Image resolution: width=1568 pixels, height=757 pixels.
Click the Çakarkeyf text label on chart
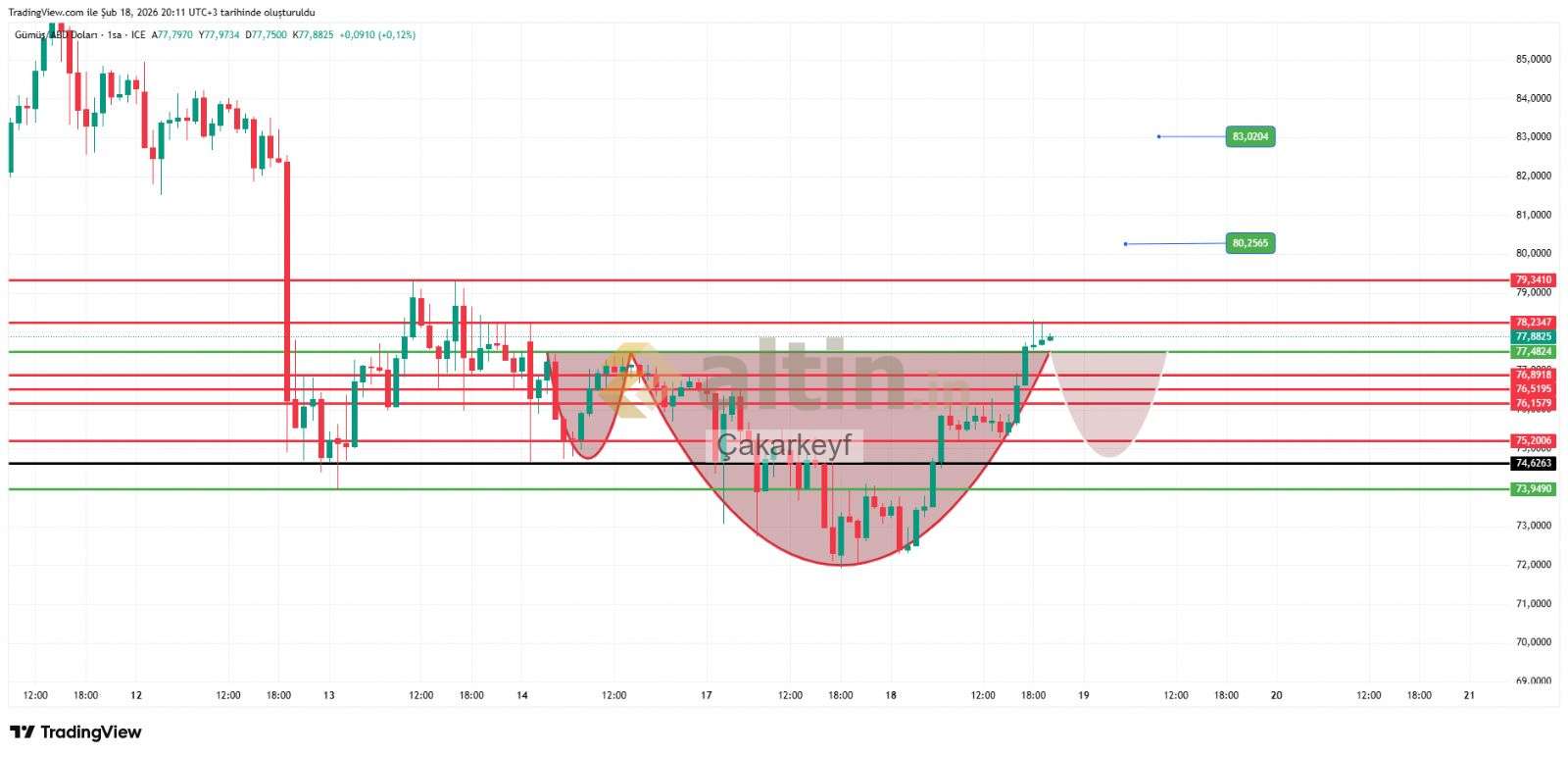pos(784,446)
